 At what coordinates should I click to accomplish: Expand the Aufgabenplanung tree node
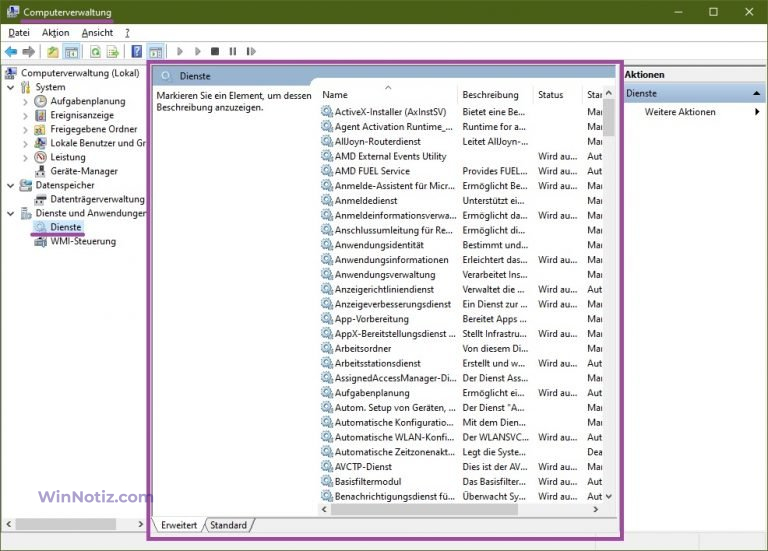point(25,101)
